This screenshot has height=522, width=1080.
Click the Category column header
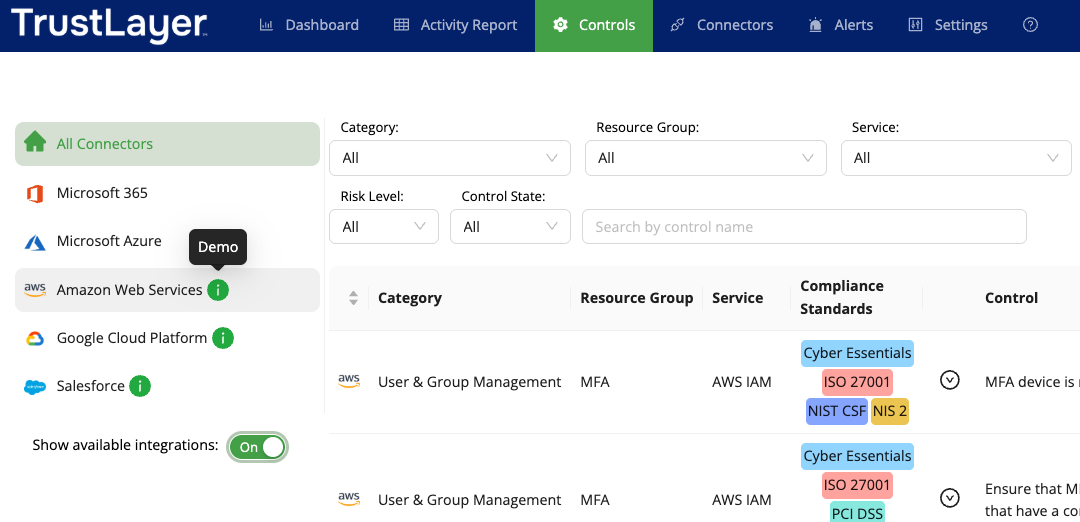[x=410, y=298]
